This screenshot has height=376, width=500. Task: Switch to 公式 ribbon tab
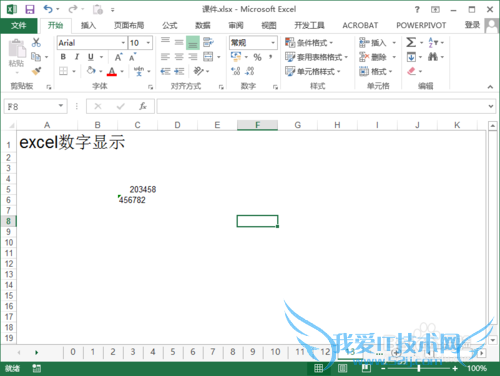pyautogui.click(x=170, y=25)
